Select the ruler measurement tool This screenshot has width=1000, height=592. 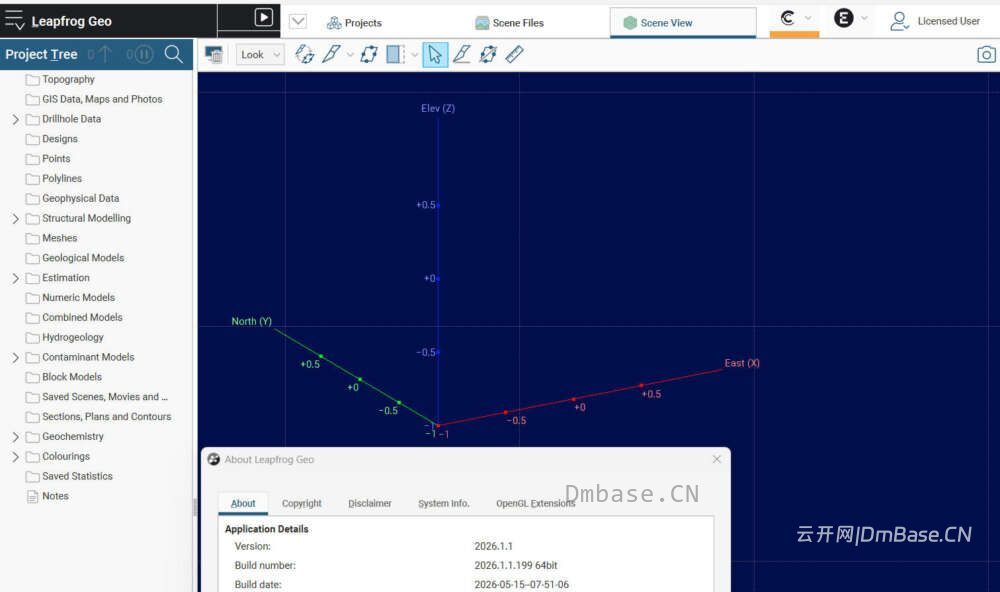(514, 54)
